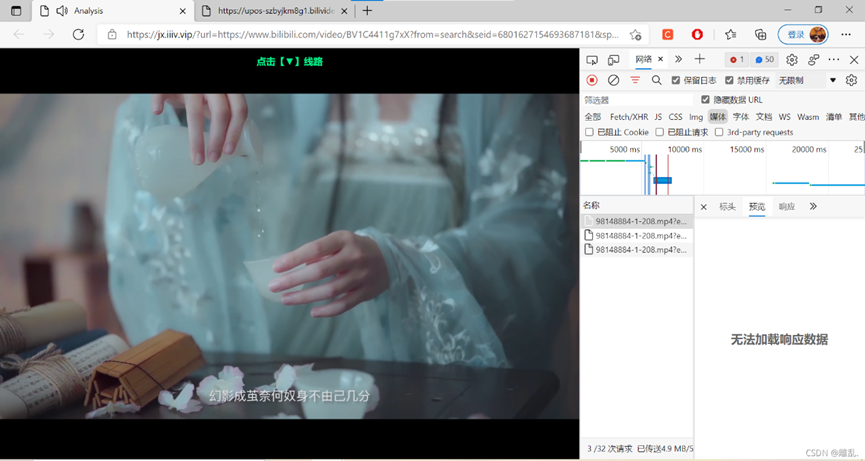Search the network requests
This screenshot has height=461, width=865.
pyautogui.click(x=656, y=80)
